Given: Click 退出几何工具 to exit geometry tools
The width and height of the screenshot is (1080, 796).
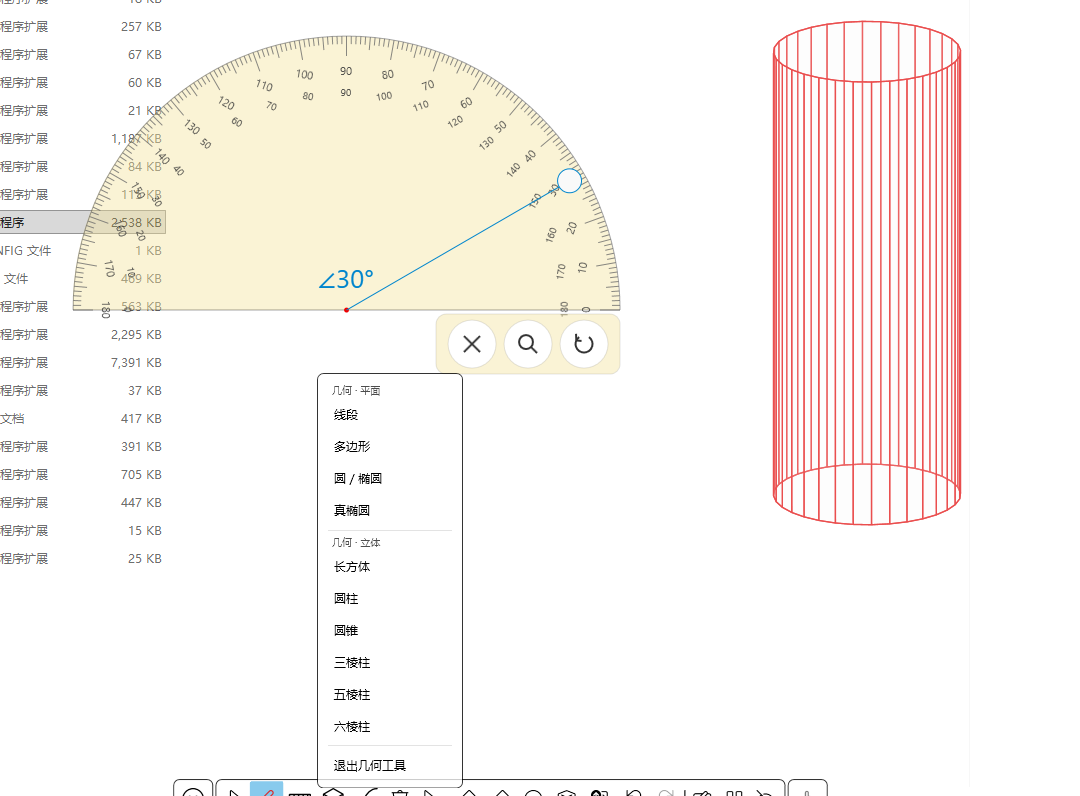Looking at the screenshot, I should tap(390, 766).
